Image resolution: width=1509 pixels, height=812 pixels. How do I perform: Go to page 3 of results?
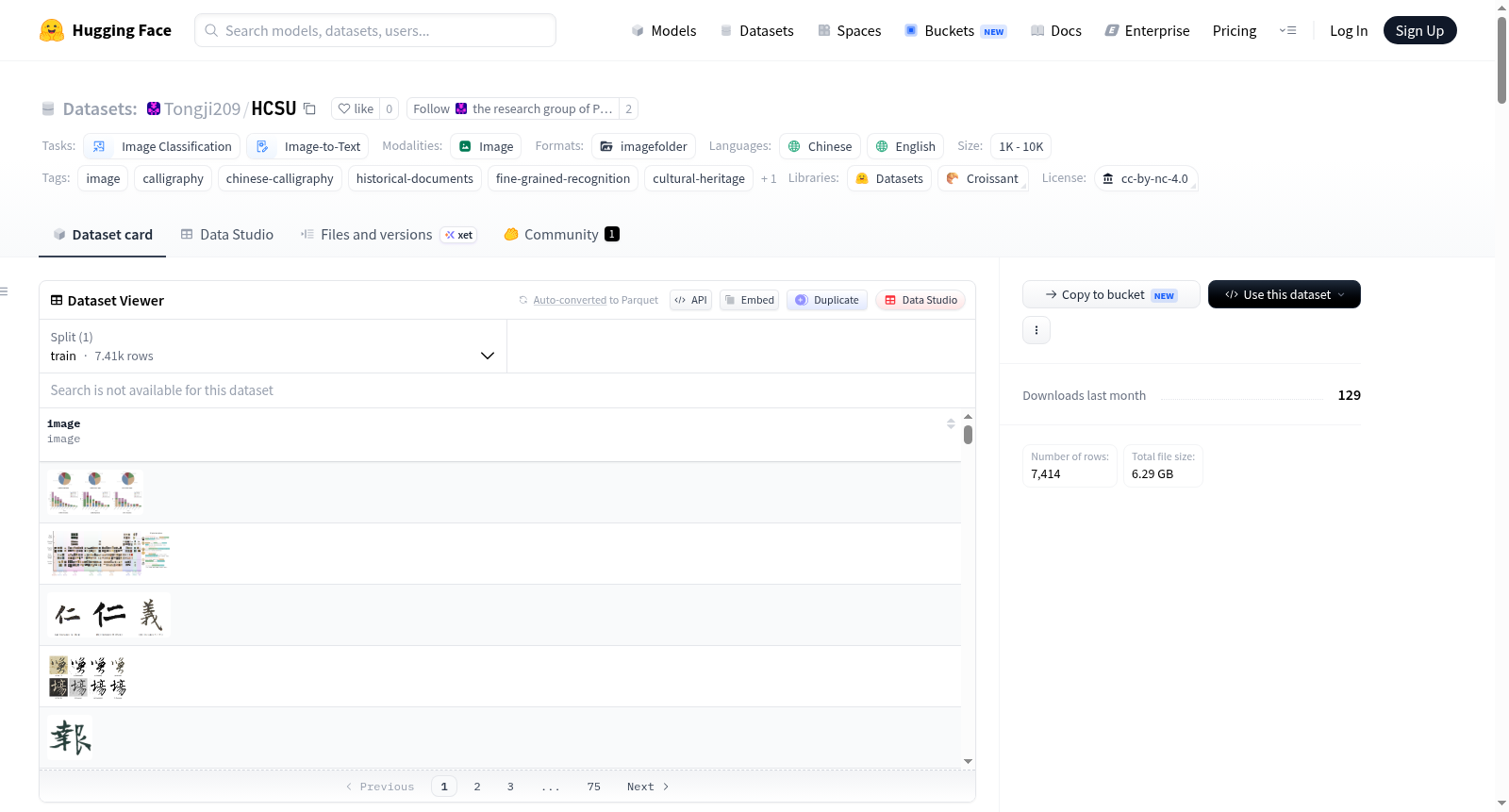(x=510, y=787)
